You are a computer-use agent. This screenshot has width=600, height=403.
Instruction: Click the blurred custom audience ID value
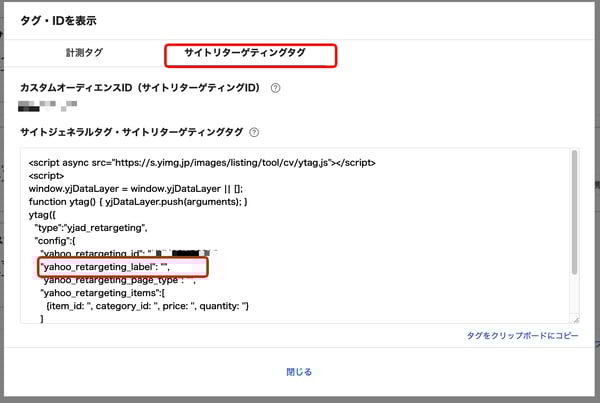point(47,106)
